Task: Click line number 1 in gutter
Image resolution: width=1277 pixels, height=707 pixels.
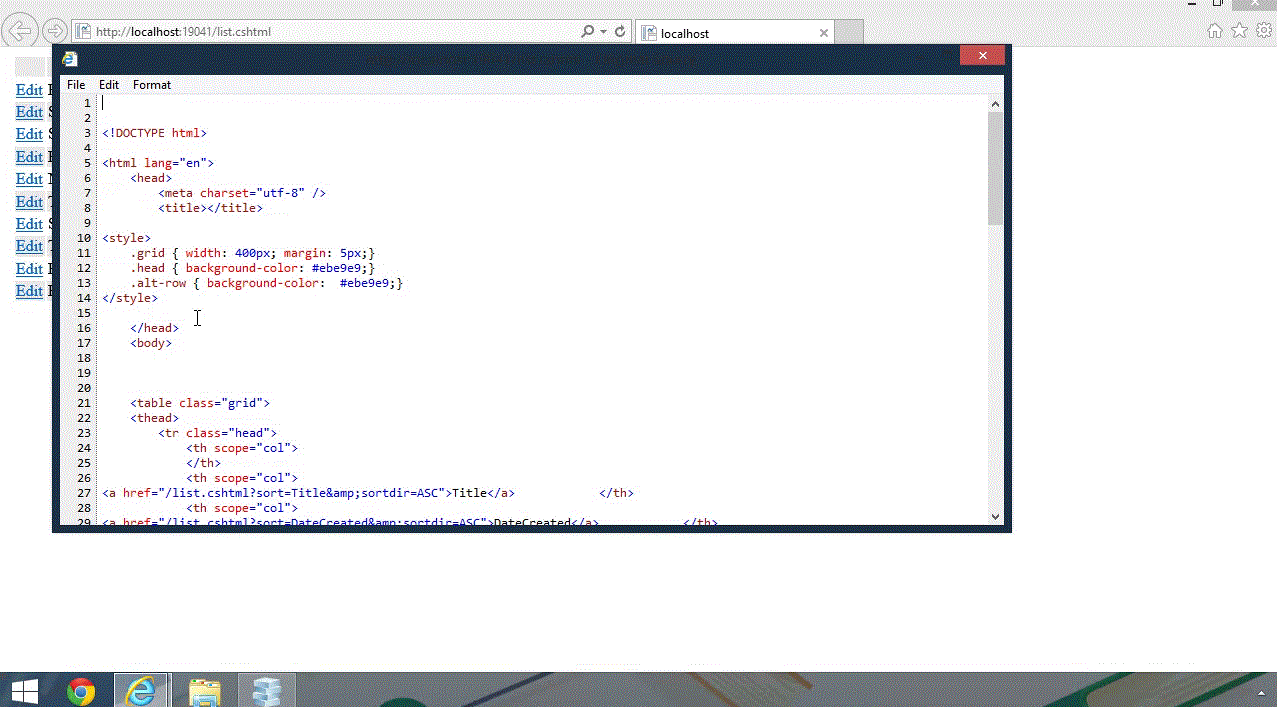Action: 87,103
